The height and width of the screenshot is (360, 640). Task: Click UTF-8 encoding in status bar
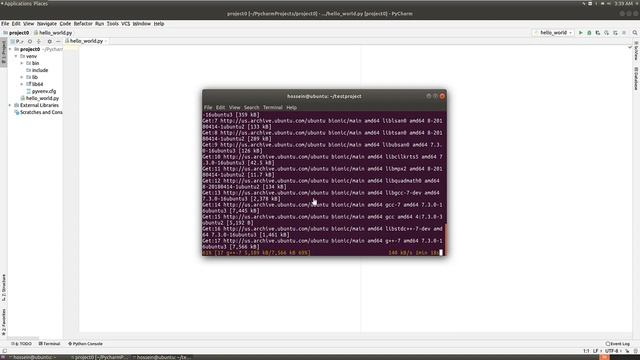[x=612, y=351]
